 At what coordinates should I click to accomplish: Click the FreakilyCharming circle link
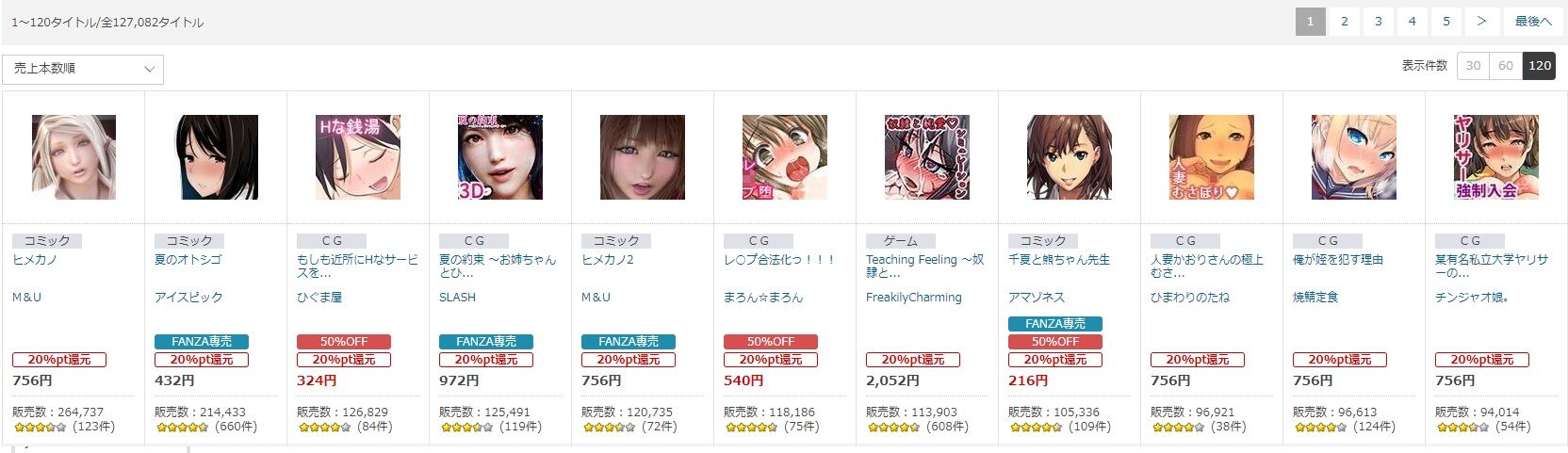(914, 297)
